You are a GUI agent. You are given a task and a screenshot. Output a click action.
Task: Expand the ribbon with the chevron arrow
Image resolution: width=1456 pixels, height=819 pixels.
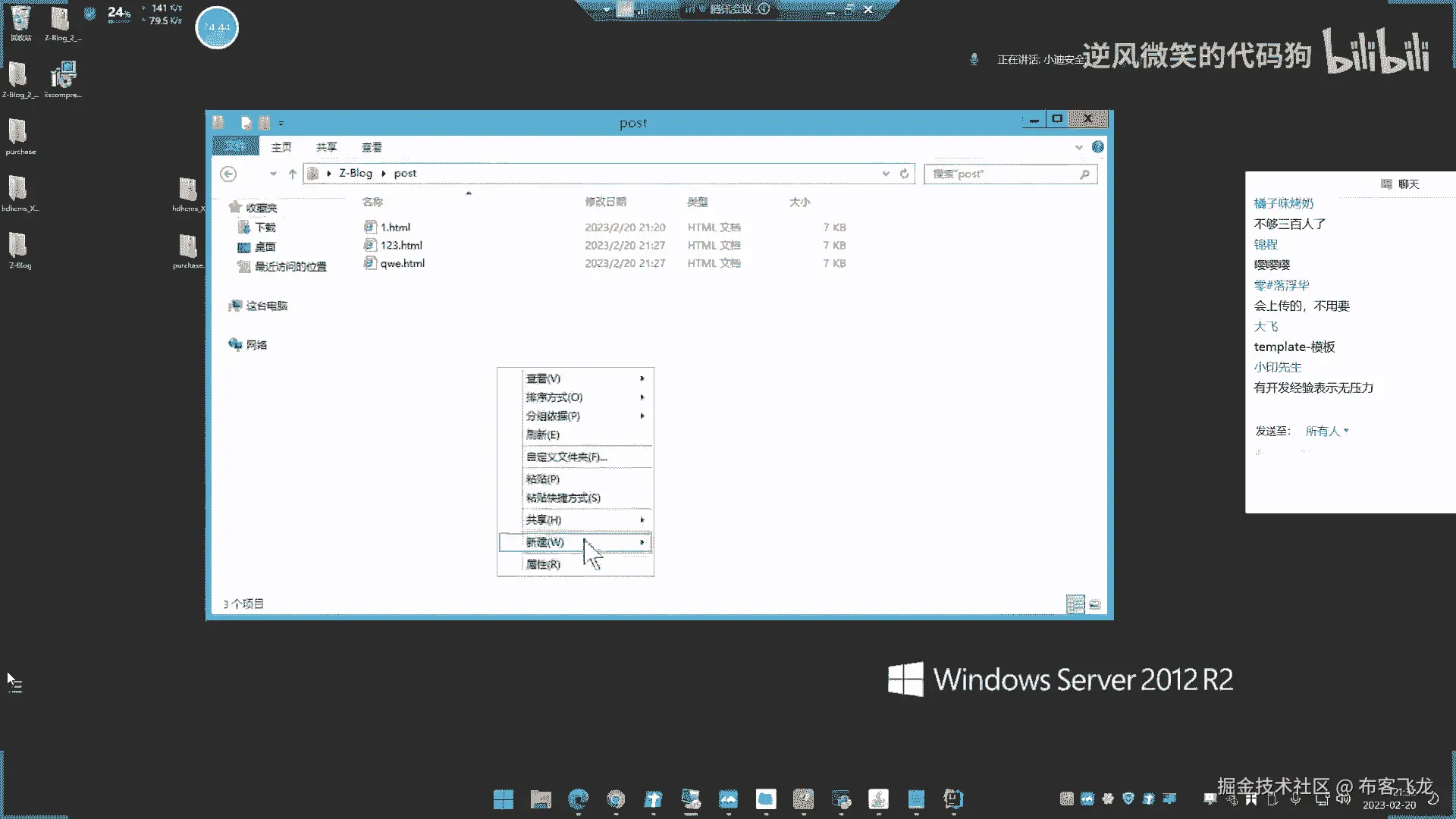click(x=1078, y=147)
